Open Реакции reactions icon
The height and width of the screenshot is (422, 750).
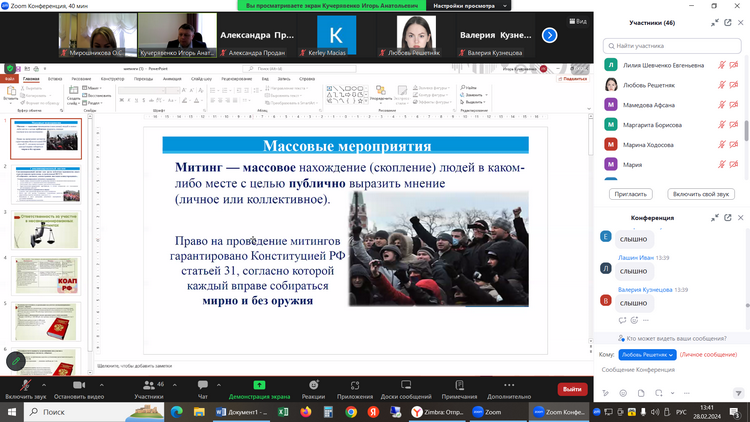313,385
